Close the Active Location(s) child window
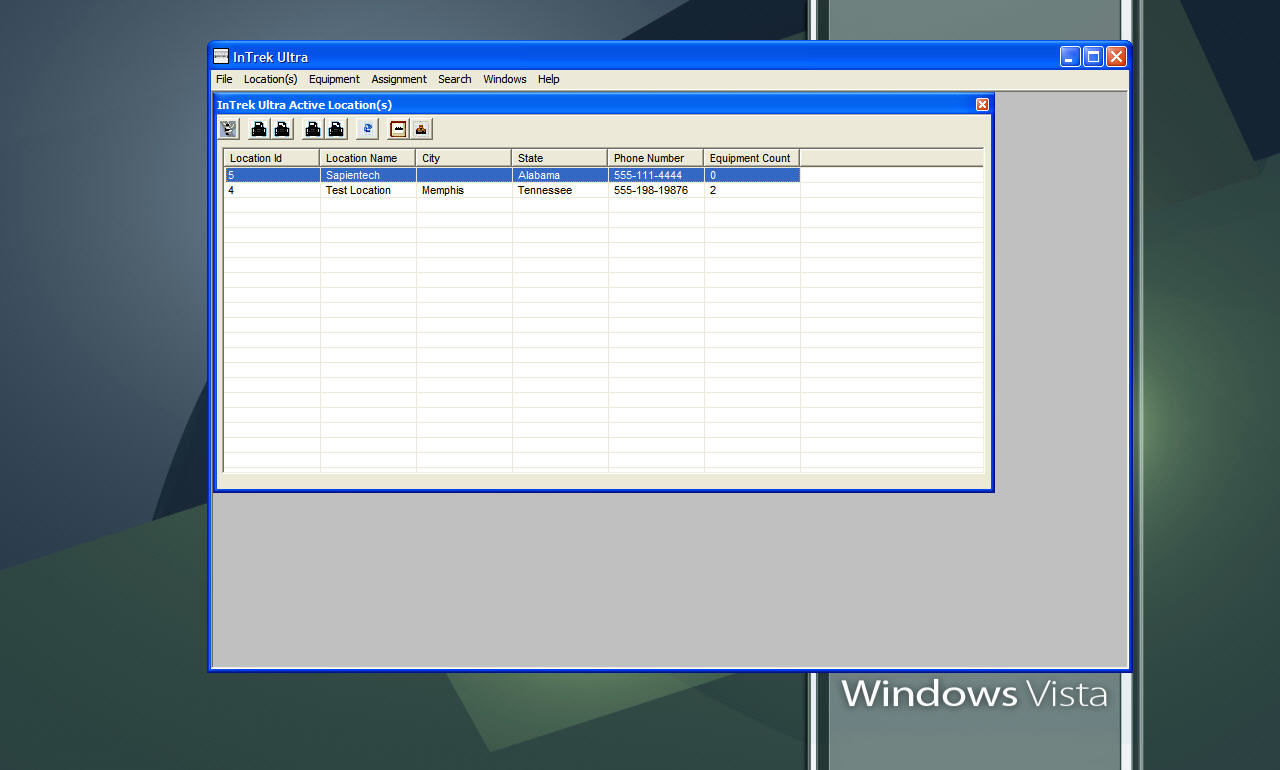 tap(982, 104)
